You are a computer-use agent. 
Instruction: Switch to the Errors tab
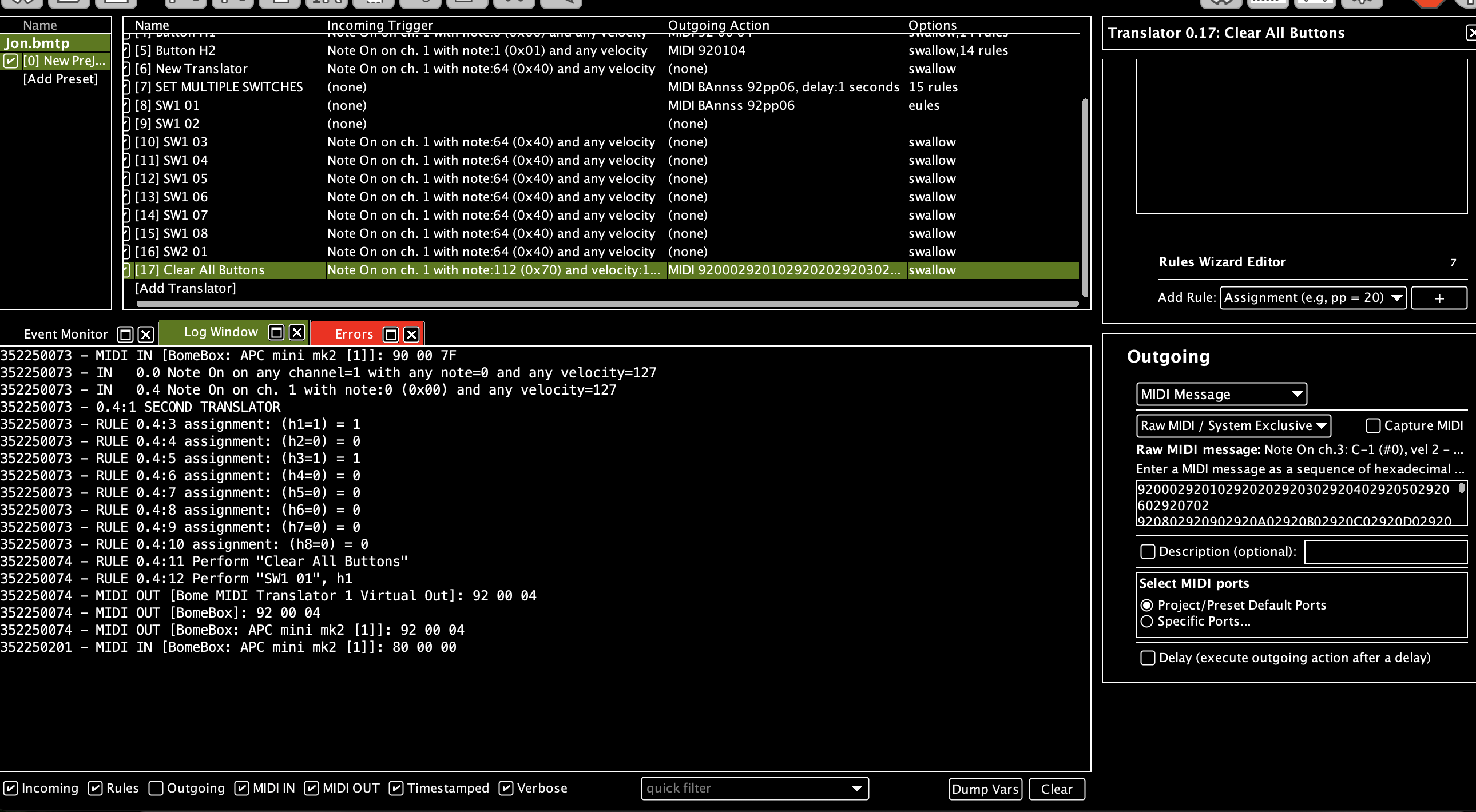click(x=354, y=335)
